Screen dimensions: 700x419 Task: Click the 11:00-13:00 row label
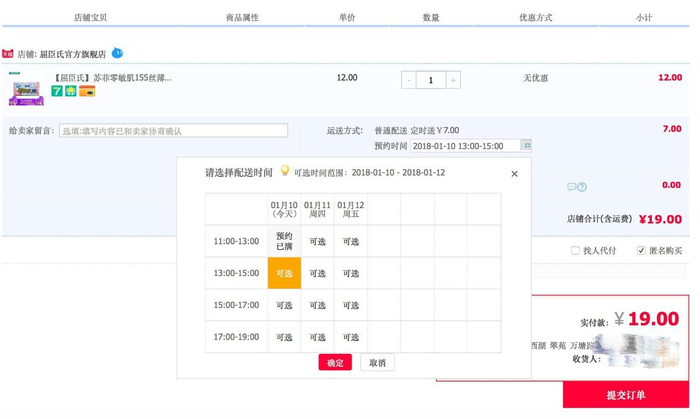point(236,241)
